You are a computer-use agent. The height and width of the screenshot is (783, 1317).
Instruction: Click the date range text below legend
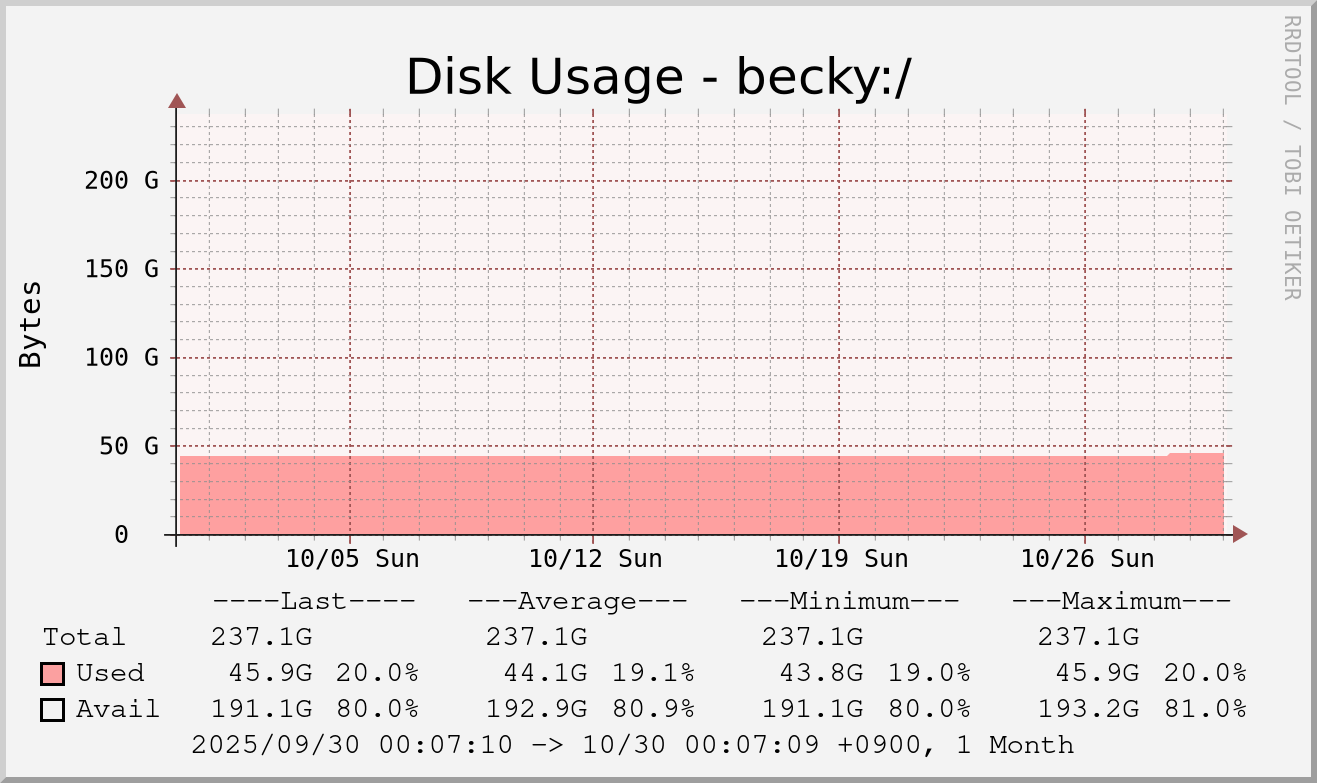tap(632, 745)
